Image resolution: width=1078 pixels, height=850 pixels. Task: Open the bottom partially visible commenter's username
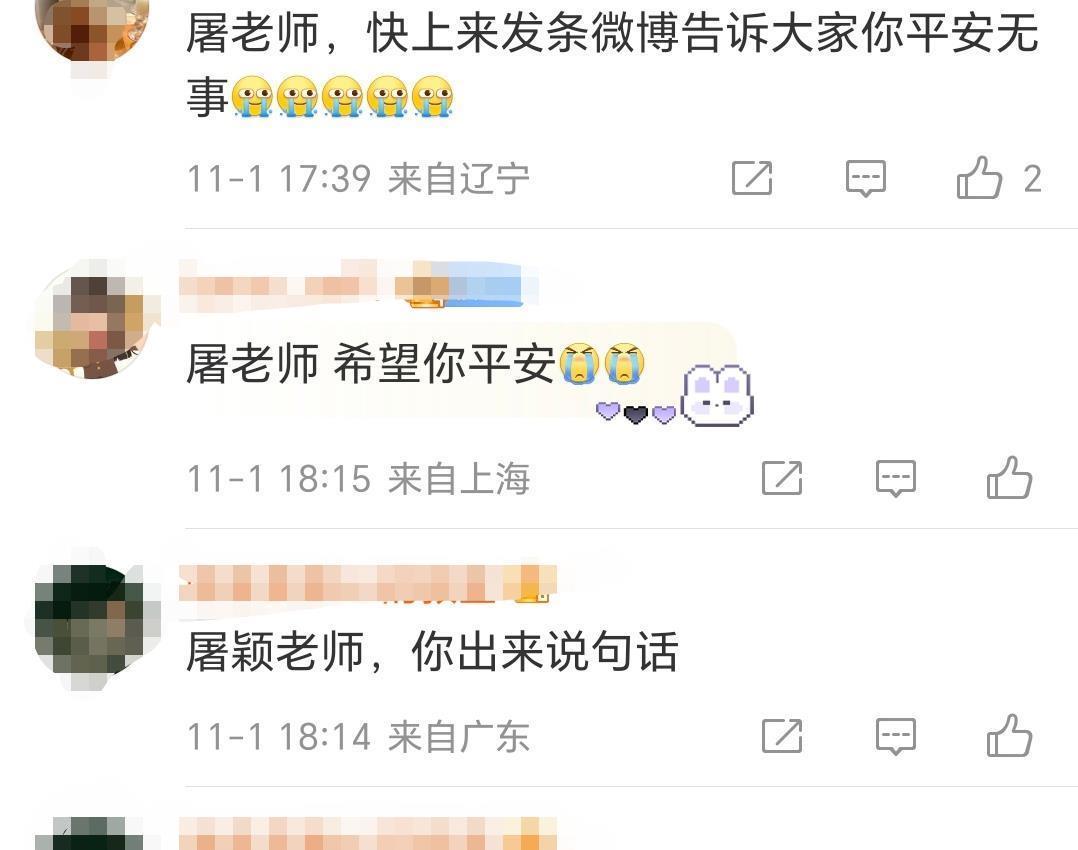tap(368, 833)
